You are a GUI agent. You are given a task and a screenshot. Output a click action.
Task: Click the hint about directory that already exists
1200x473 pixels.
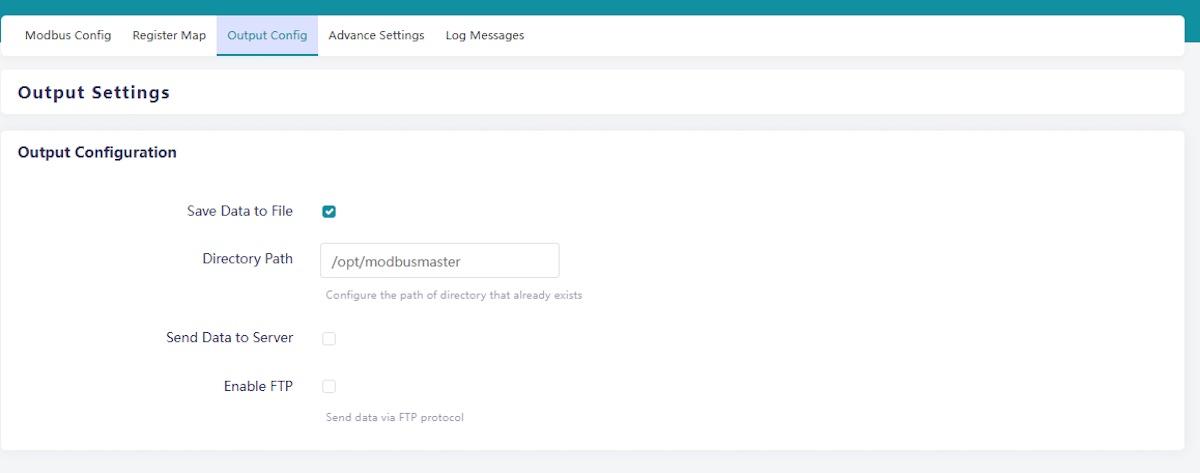tap(454, 296)
